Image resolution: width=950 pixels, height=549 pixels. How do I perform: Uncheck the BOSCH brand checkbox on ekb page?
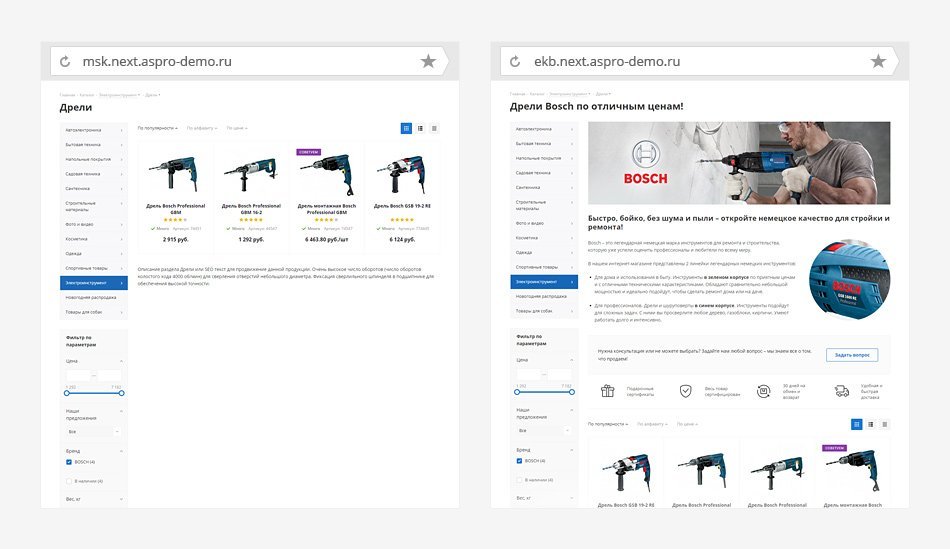pos(519,461)
